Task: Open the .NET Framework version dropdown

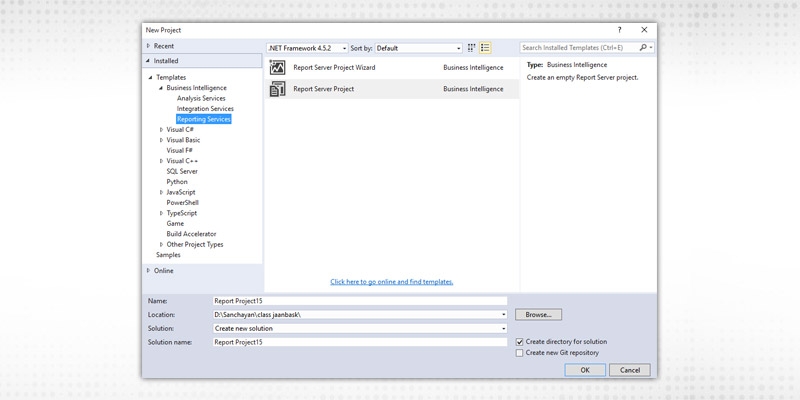Action: point(307,47)
